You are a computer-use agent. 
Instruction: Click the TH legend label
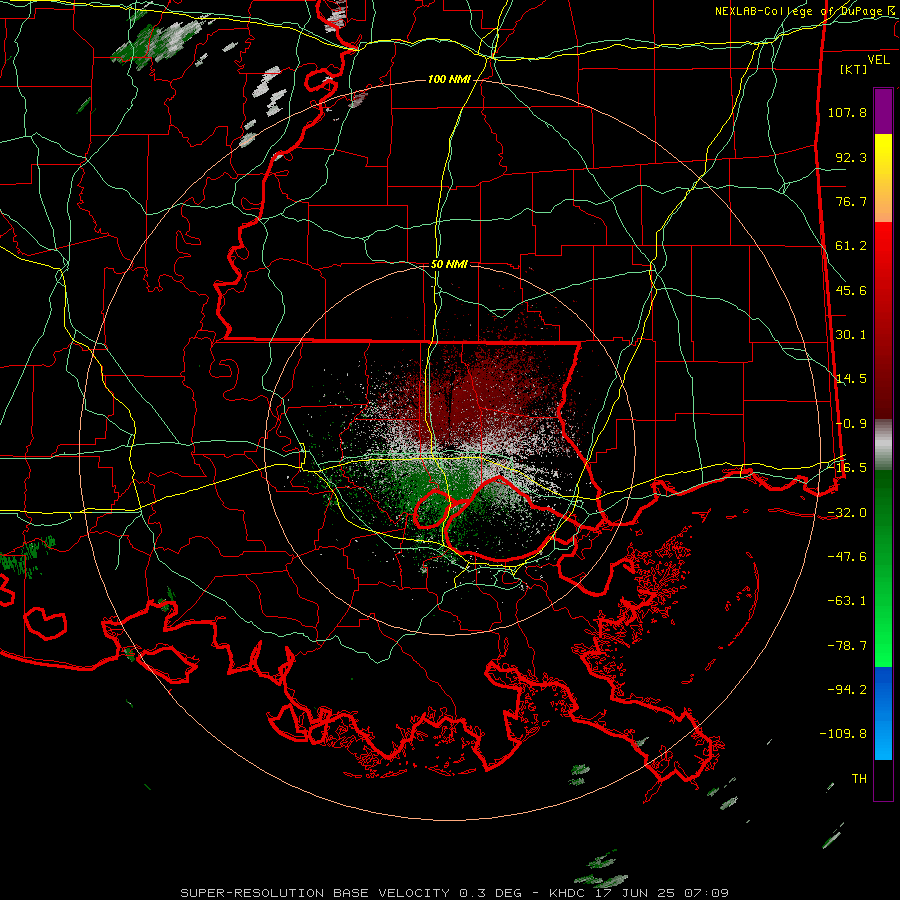(x=859, y=779)
